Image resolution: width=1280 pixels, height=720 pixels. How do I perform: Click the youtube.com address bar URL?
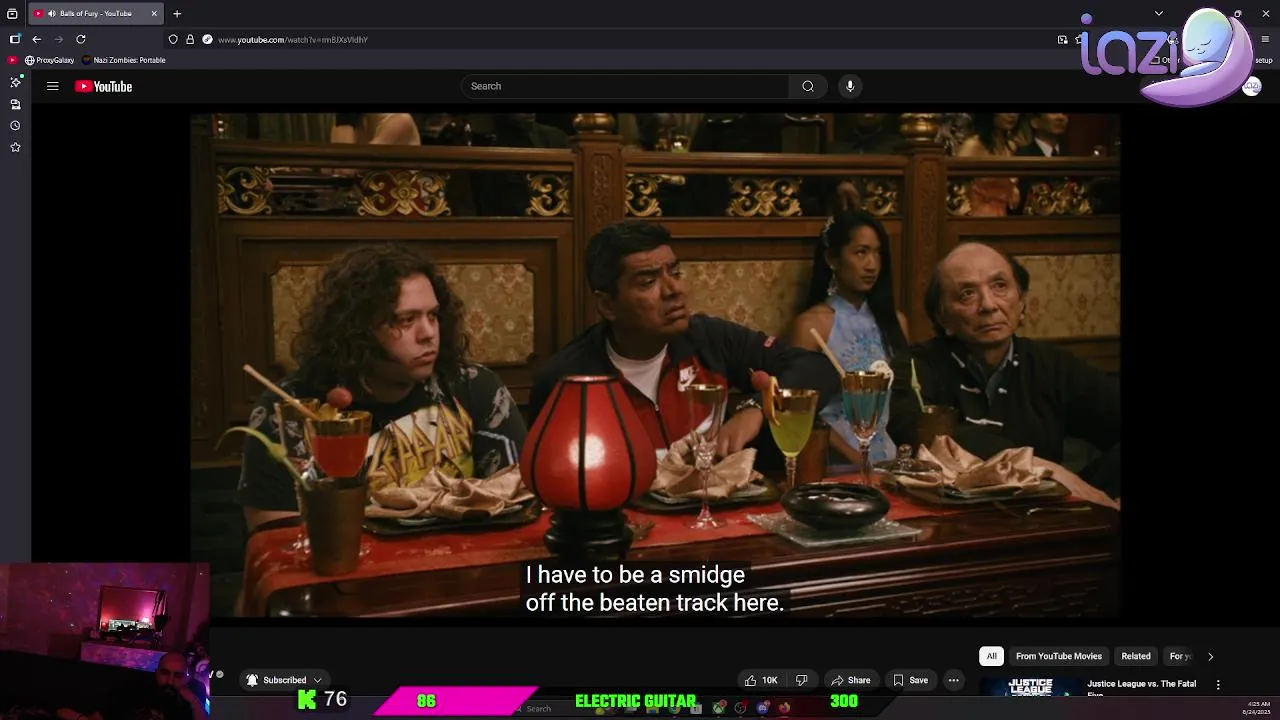(x=293, y=40)
